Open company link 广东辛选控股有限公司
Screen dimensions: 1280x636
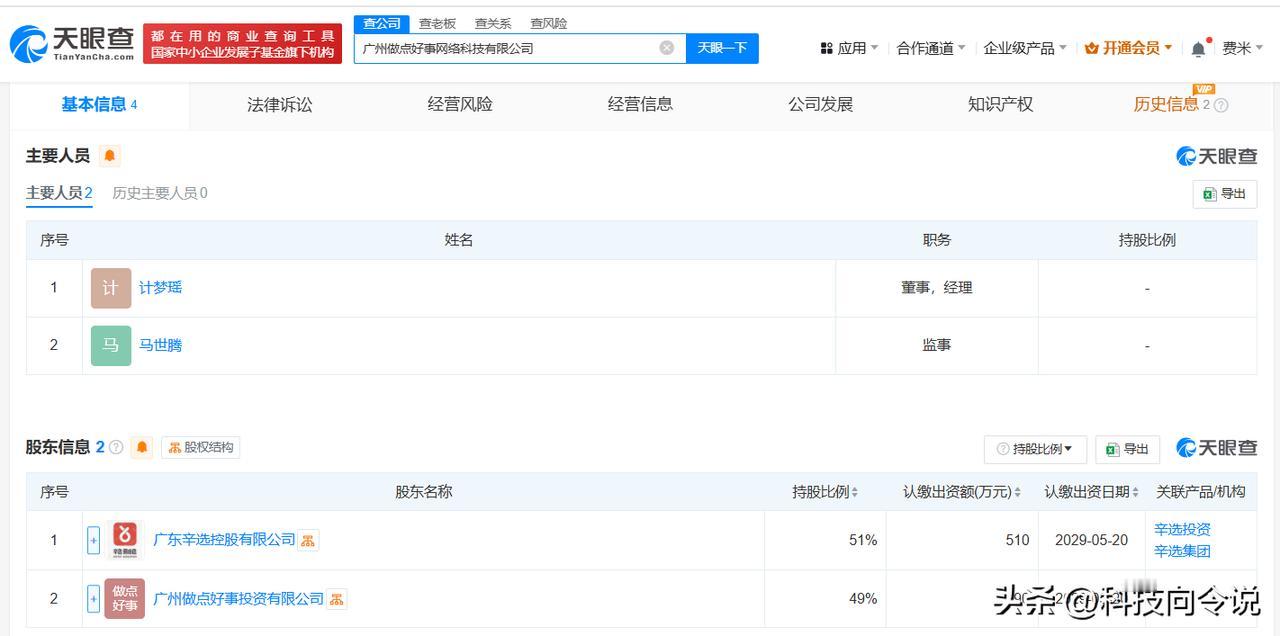(x=224, y=540)
